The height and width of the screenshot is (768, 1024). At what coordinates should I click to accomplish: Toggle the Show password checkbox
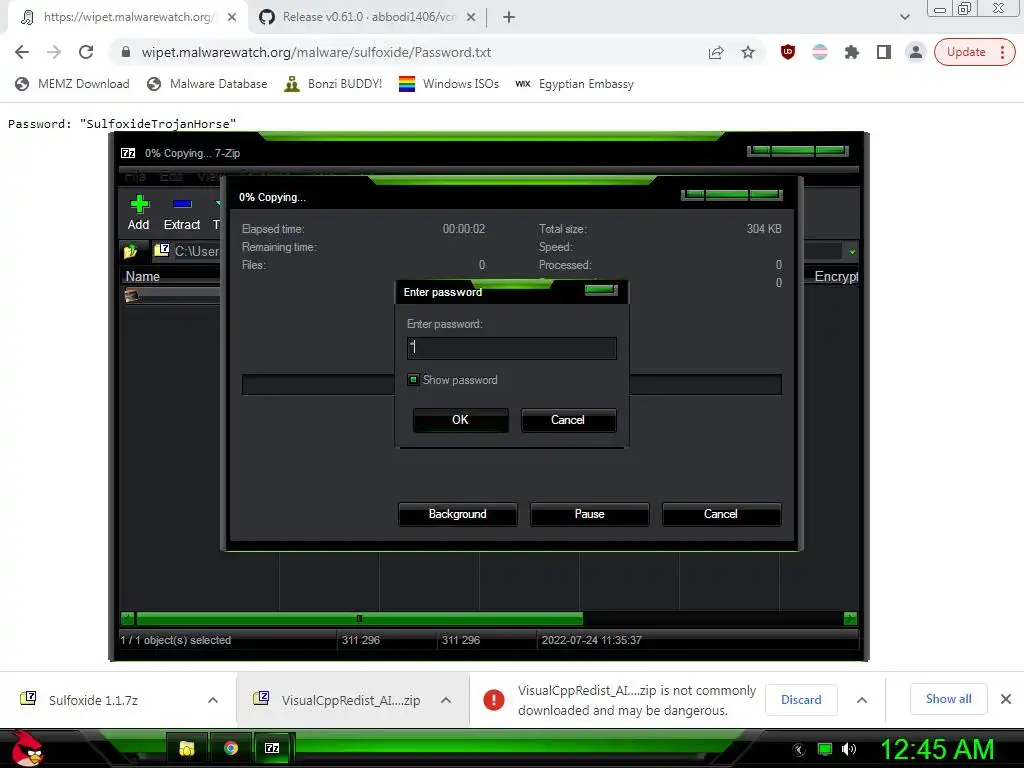[413, 379]
